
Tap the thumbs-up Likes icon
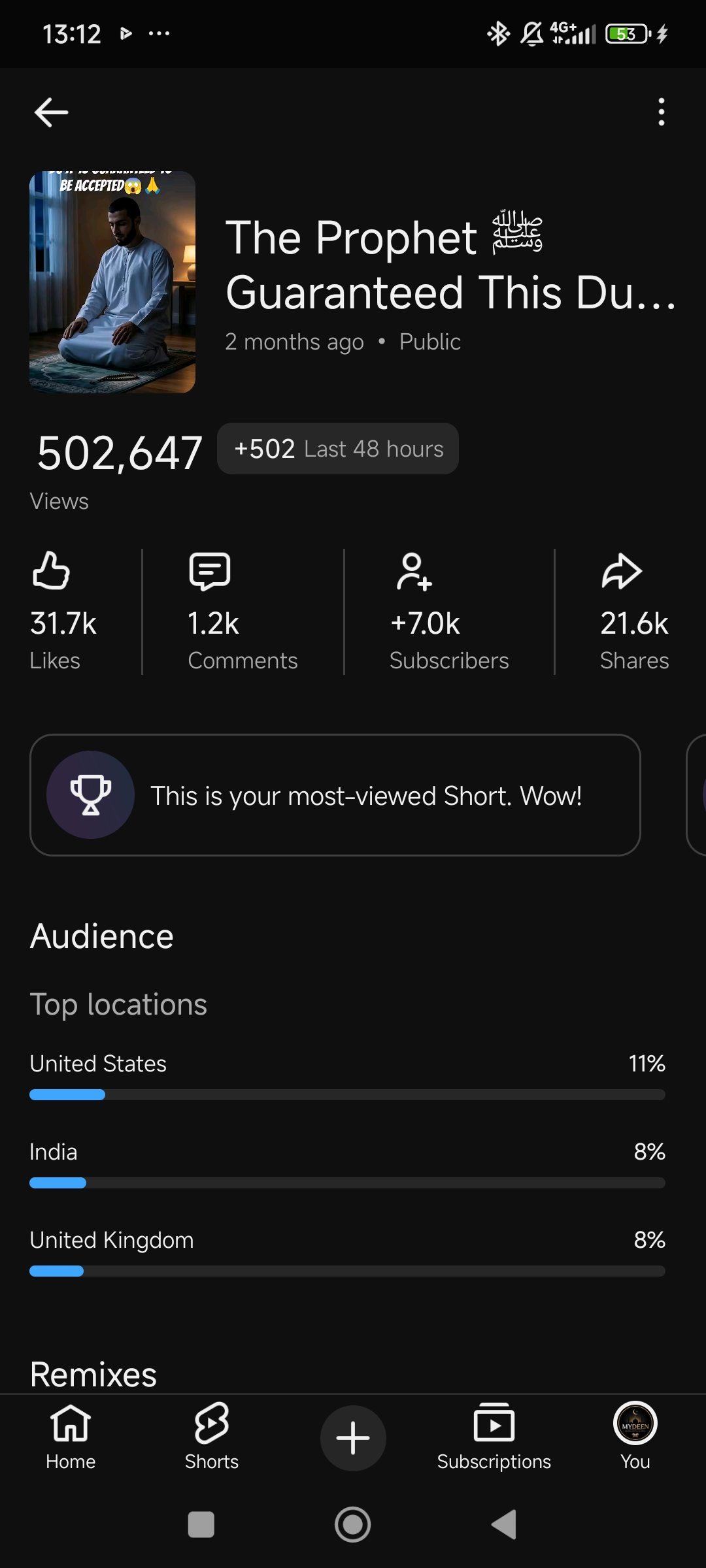[x=51, y=570]
